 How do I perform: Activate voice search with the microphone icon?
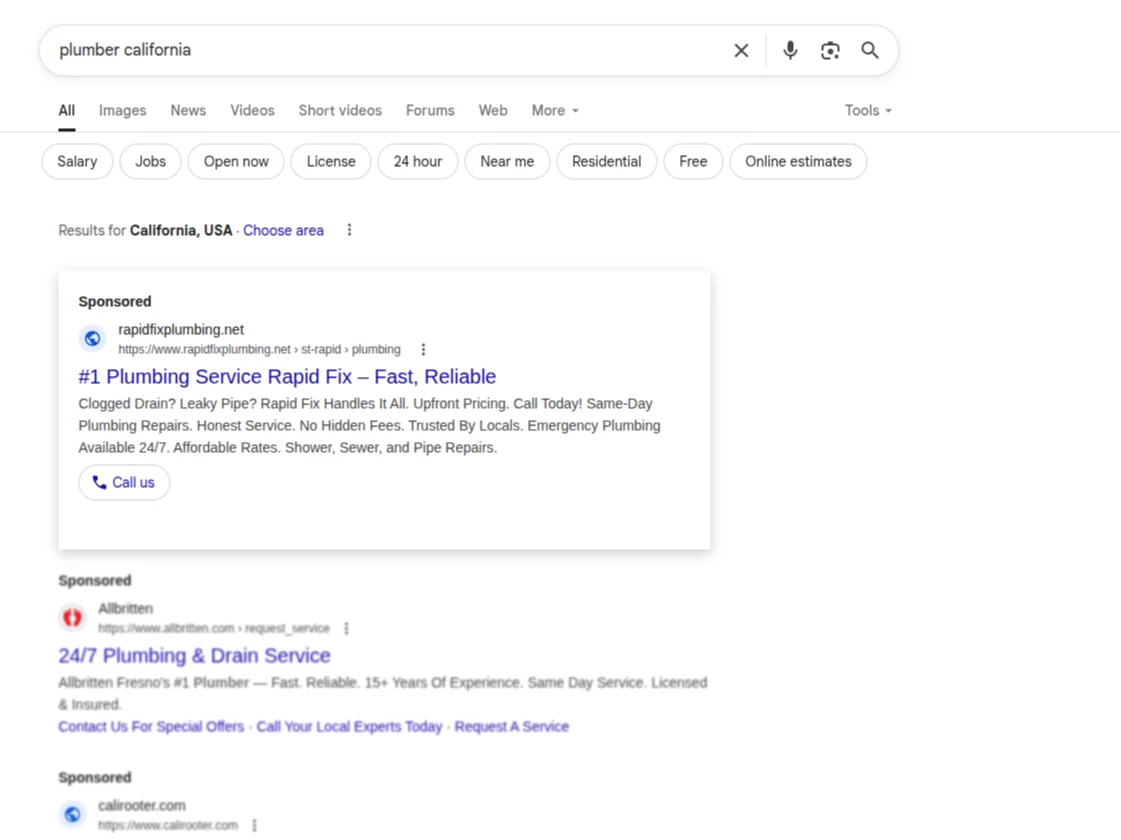coord(789,50)
